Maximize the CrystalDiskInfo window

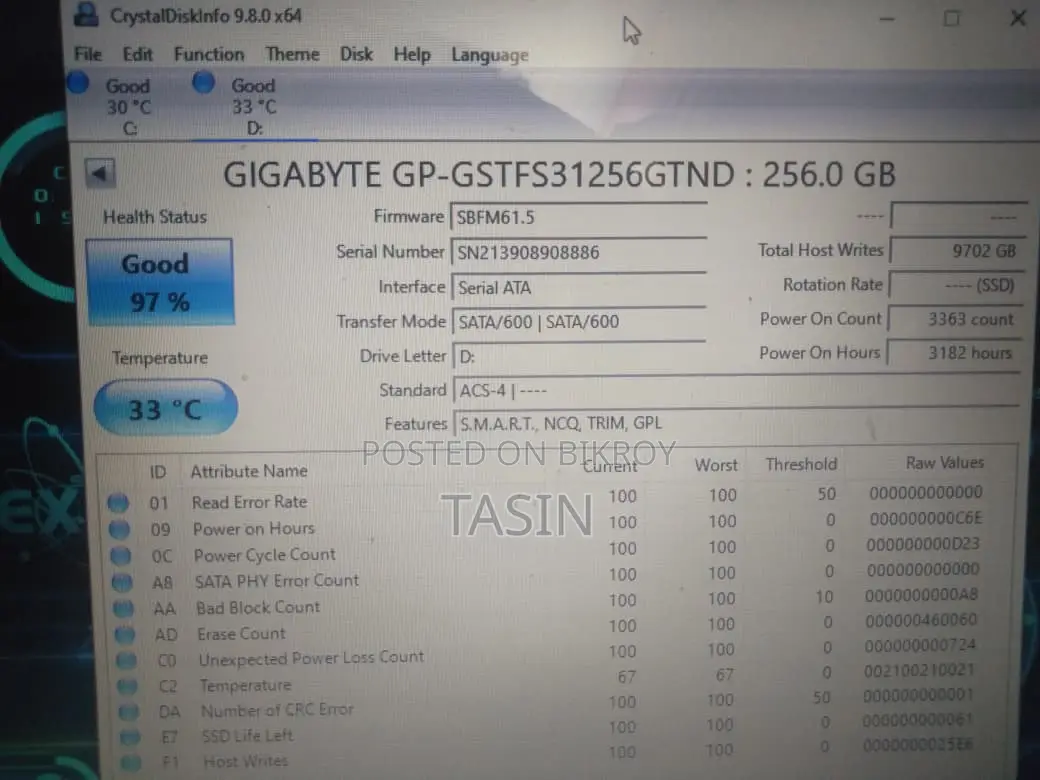[952, 19]
